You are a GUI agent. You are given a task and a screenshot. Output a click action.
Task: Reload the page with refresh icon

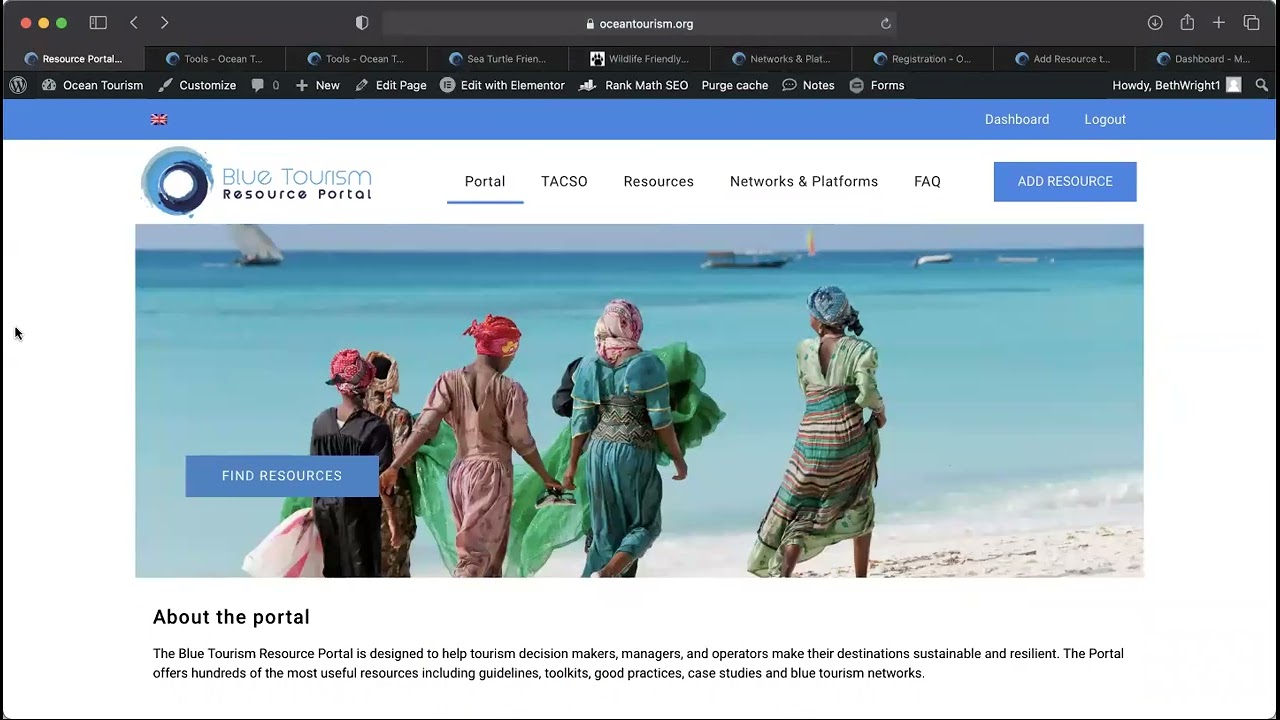pyautogui.click(x=885, y=24)
